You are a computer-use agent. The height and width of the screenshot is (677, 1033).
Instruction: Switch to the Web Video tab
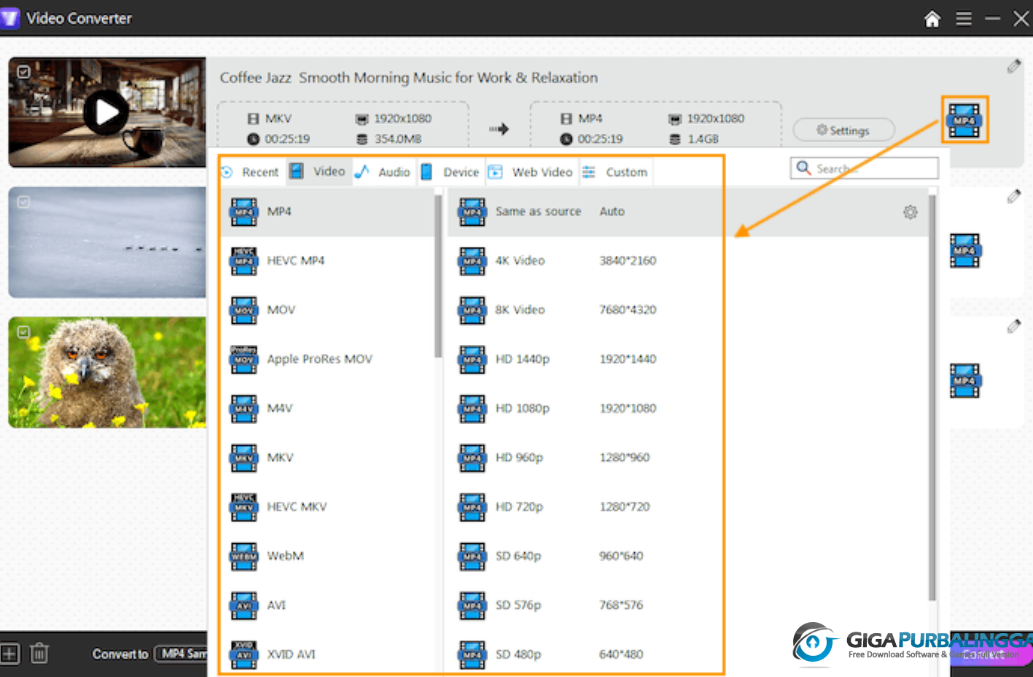click(x=531, y=173)
